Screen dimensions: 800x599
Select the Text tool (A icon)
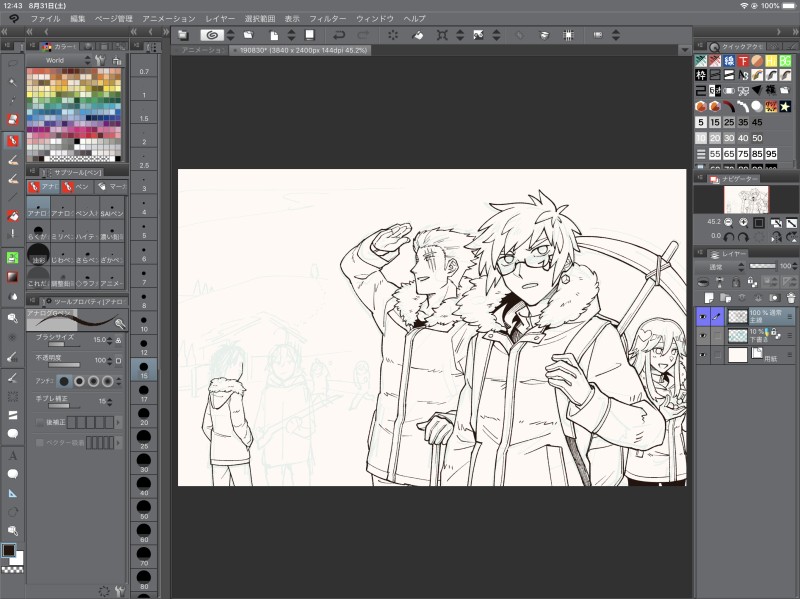[x=13, y=455]
